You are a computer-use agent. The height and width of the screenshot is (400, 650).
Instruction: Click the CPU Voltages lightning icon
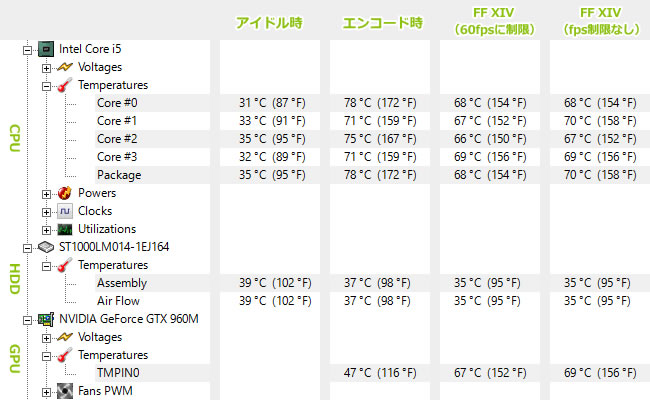(65, 67)
